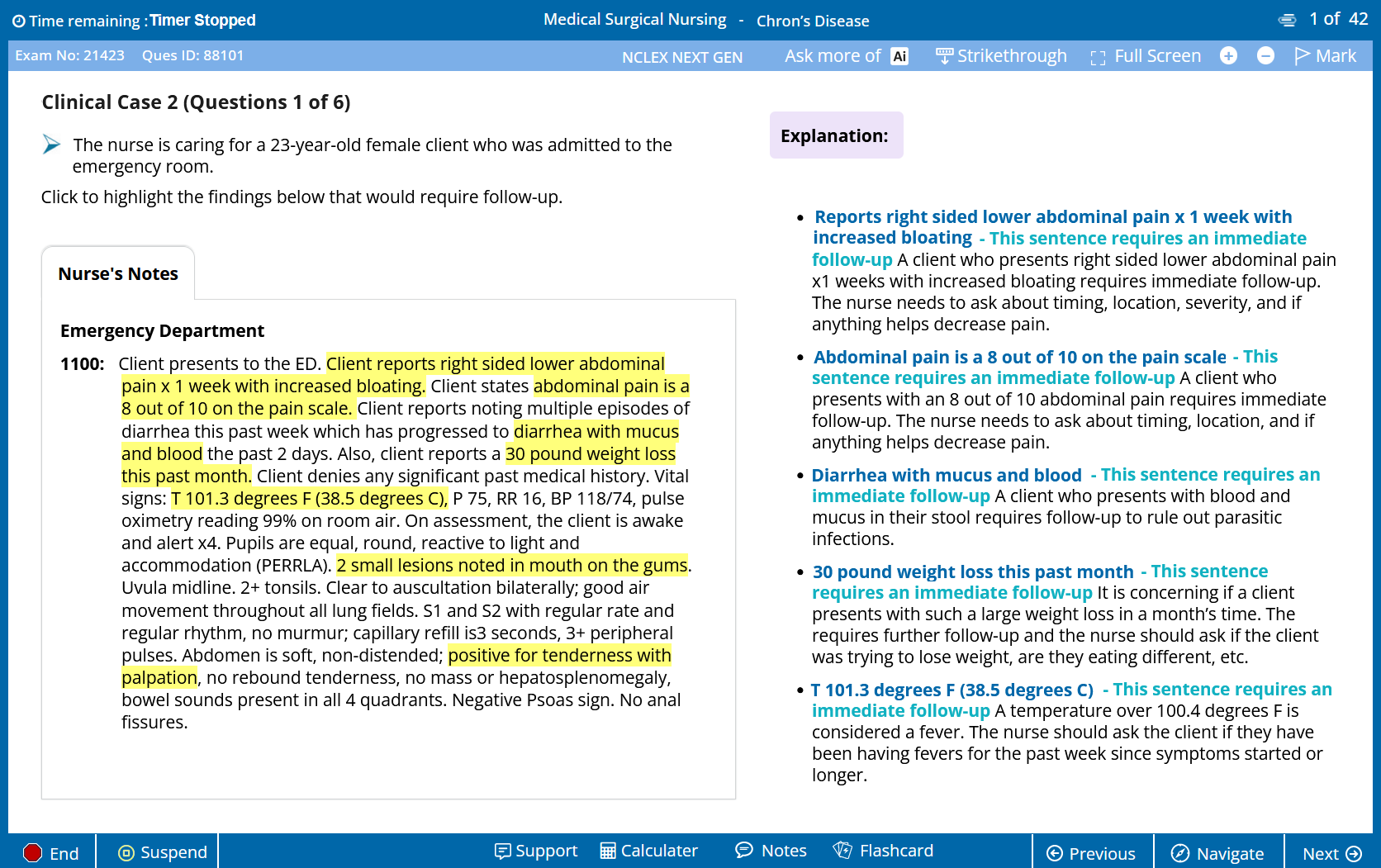Click the '1100:' time entry

83,364
